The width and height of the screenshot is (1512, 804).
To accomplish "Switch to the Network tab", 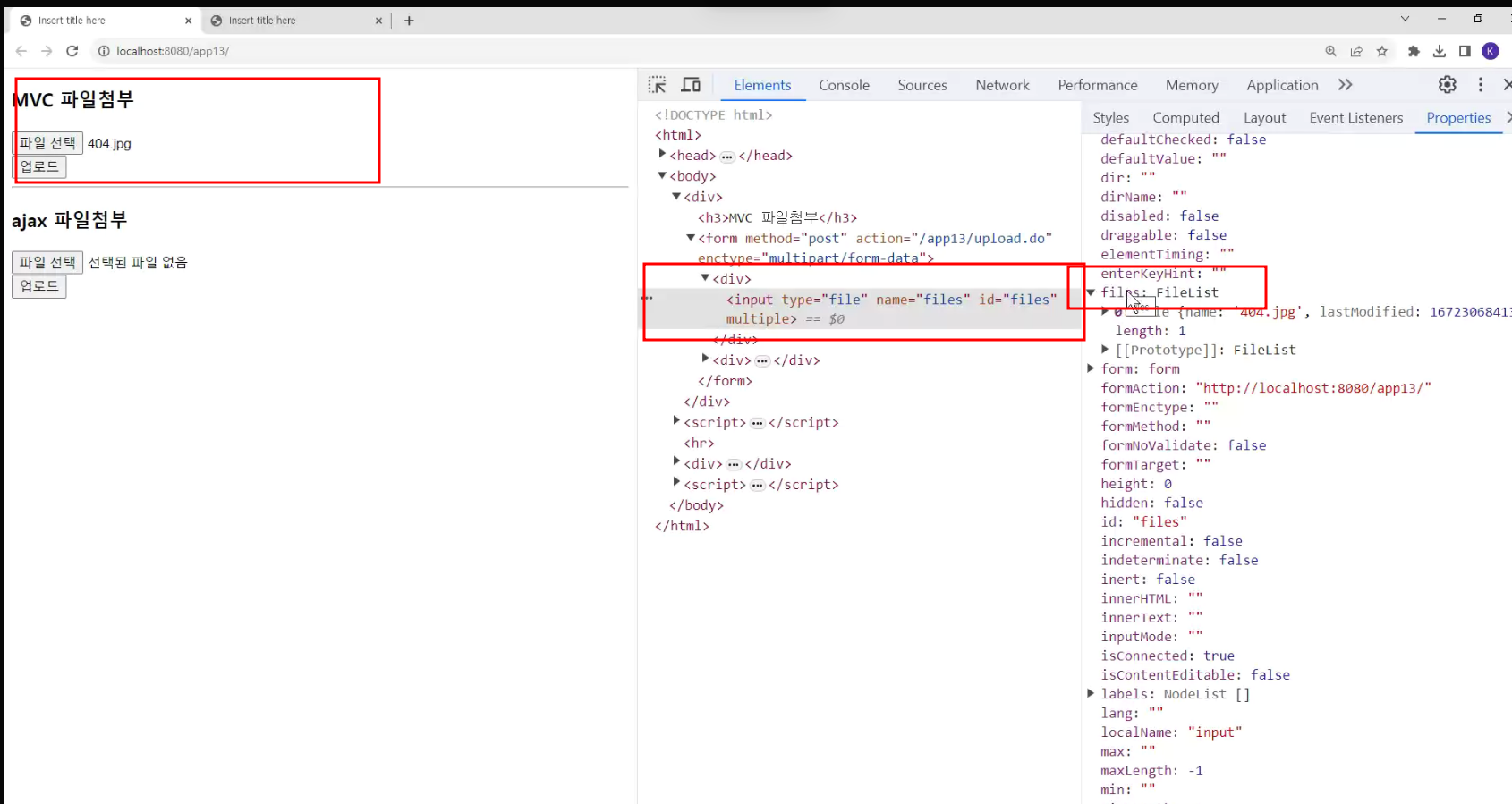I will (x=1002, y=85).
